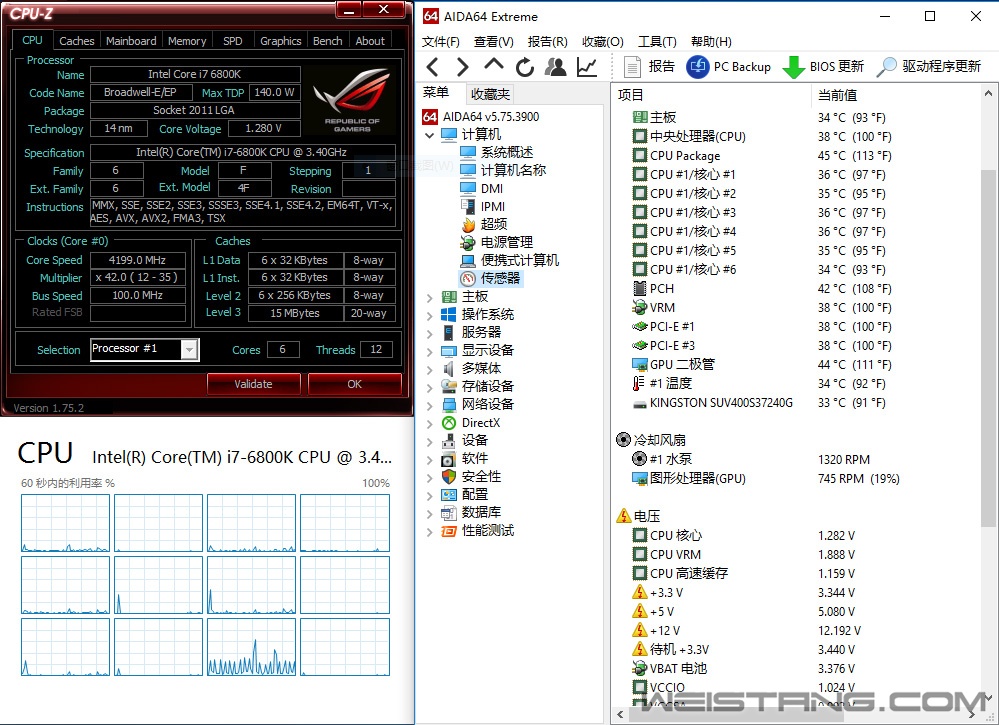Click BIOS 更新 toolbar button
This screenshot has width=999, height=725.
point(823,66)
